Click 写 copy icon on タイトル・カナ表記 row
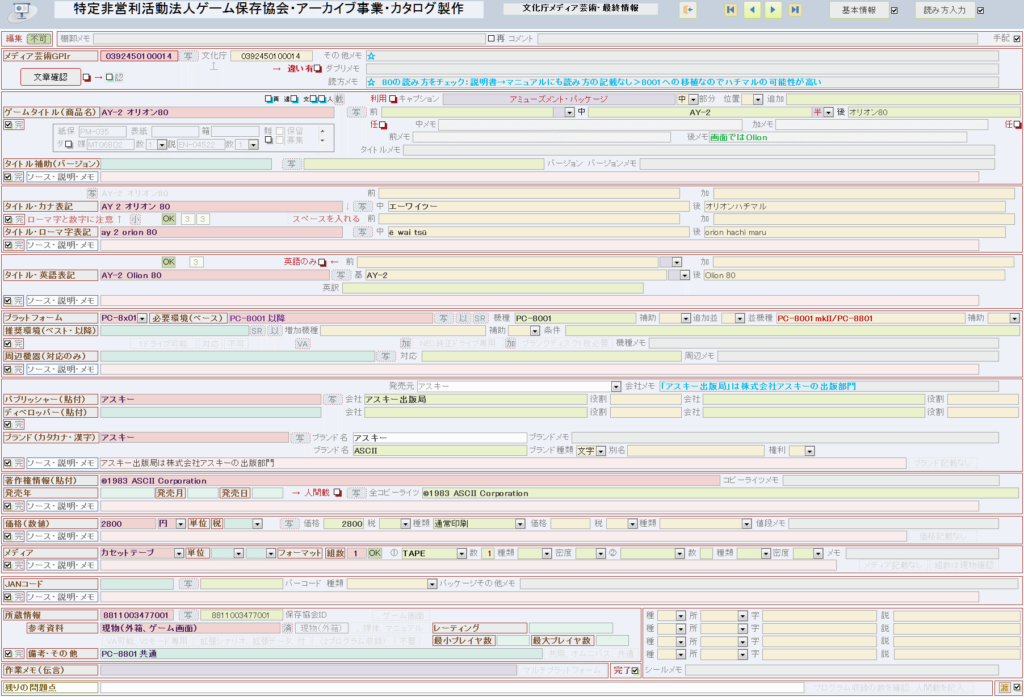Image resolution: width=1024 pixels, height=697 pixels. pyautogui.click(x=362, y=206)
